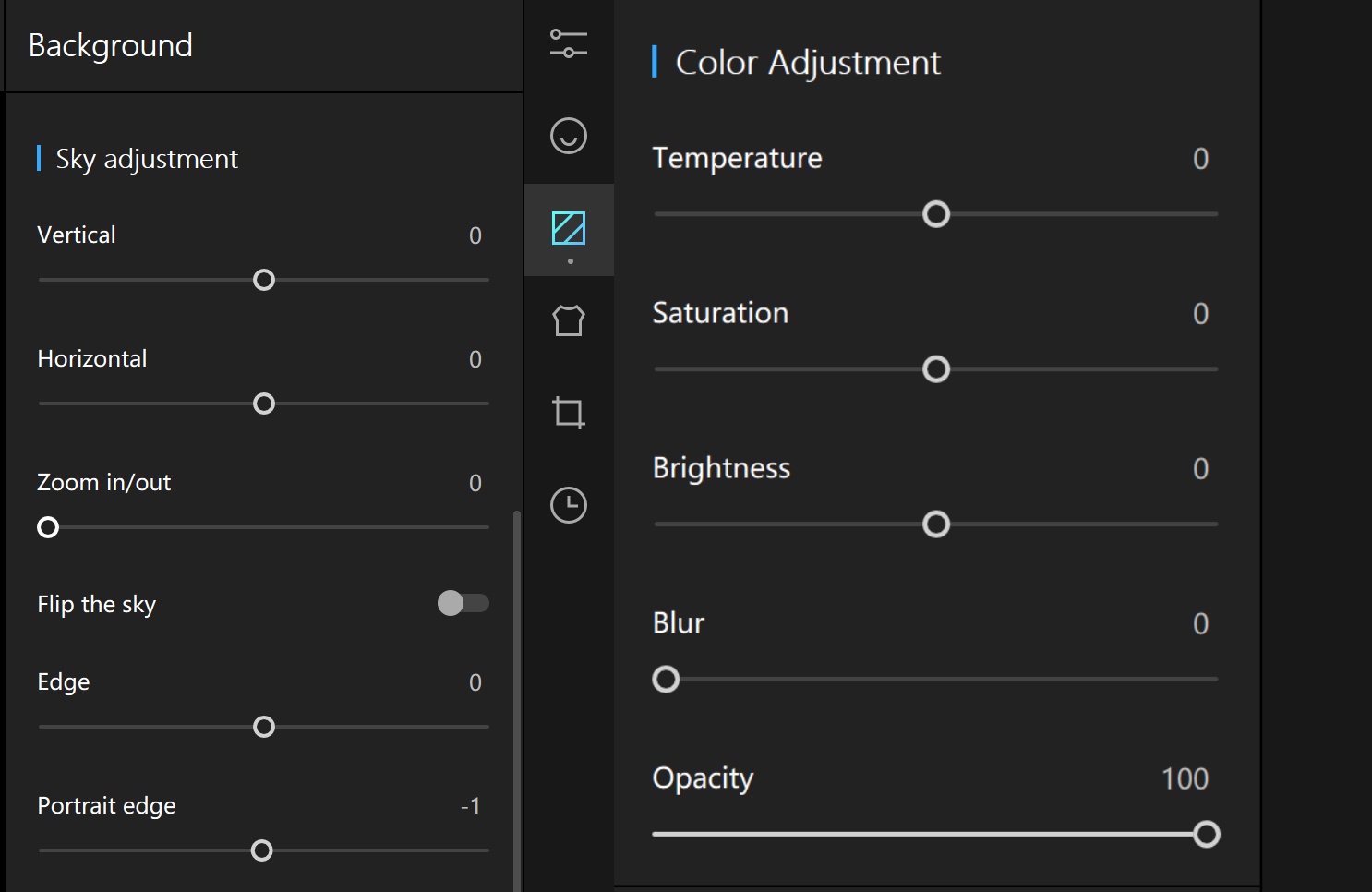Select the background replacement icon
The height and width of the screenshot is (892, 1372).
tap(569, 228)
